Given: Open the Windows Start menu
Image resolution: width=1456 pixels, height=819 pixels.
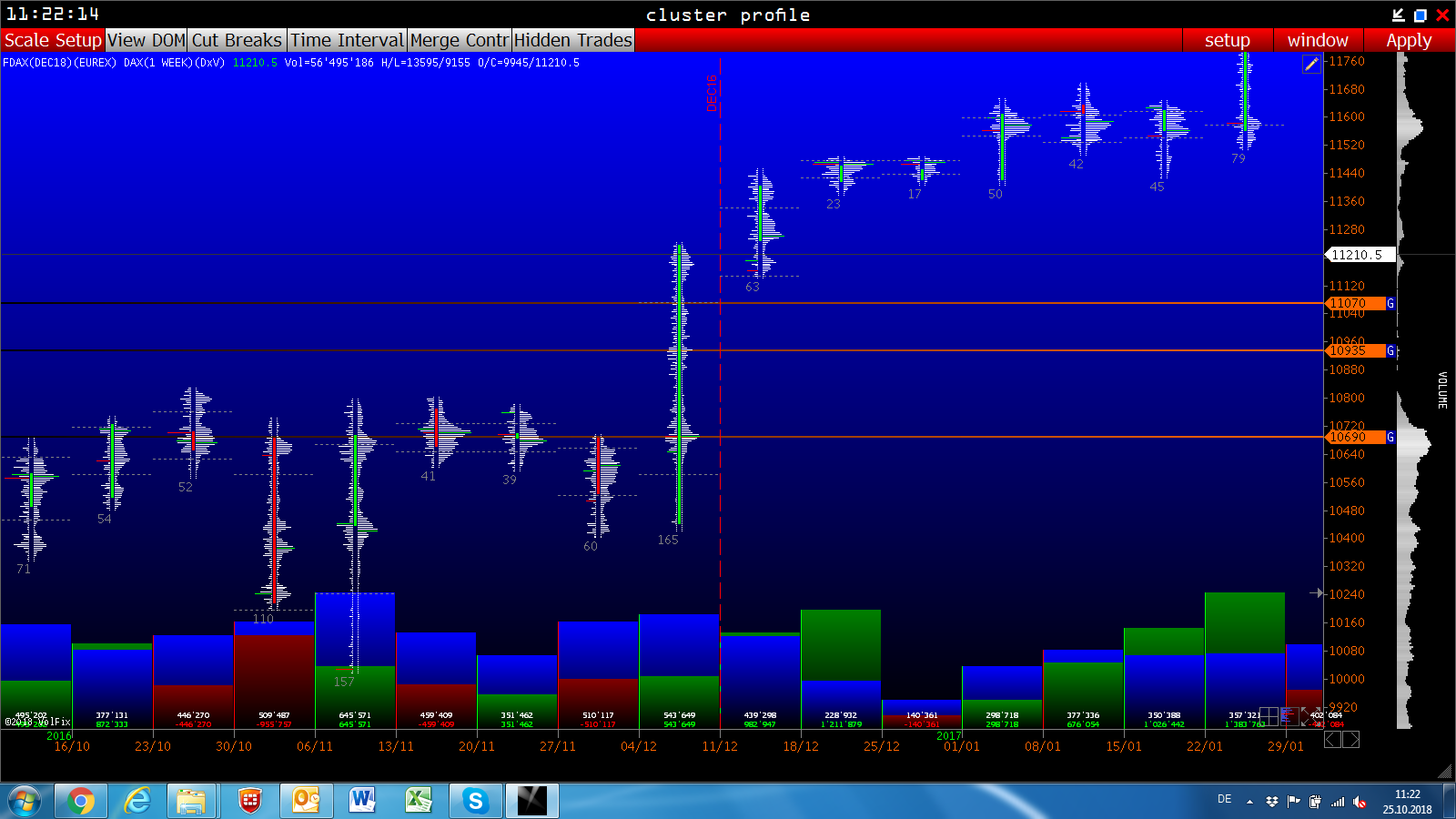Looking at the screenshot, I should tap(24, 801).
